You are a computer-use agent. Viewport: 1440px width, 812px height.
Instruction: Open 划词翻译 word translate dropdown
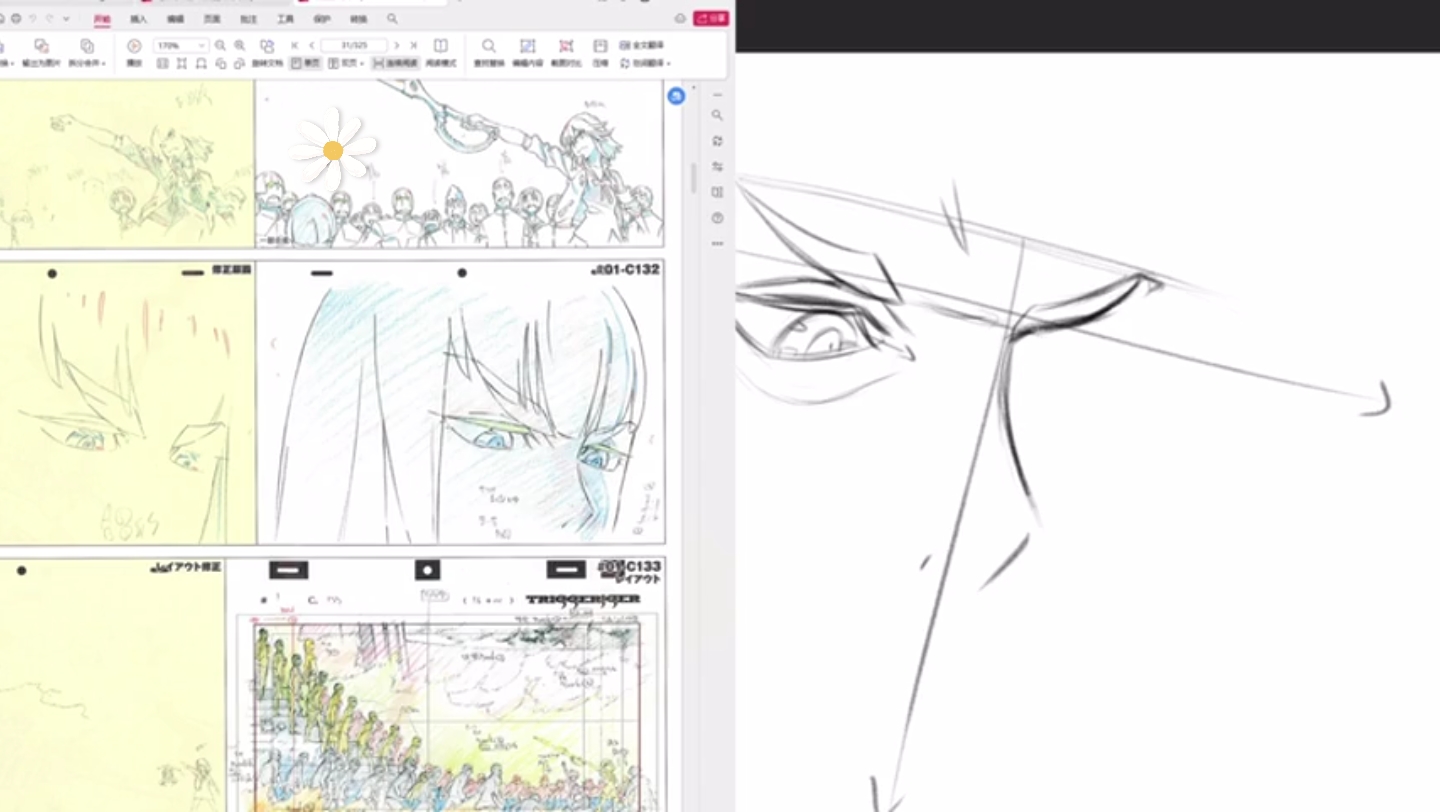[645, 63]
